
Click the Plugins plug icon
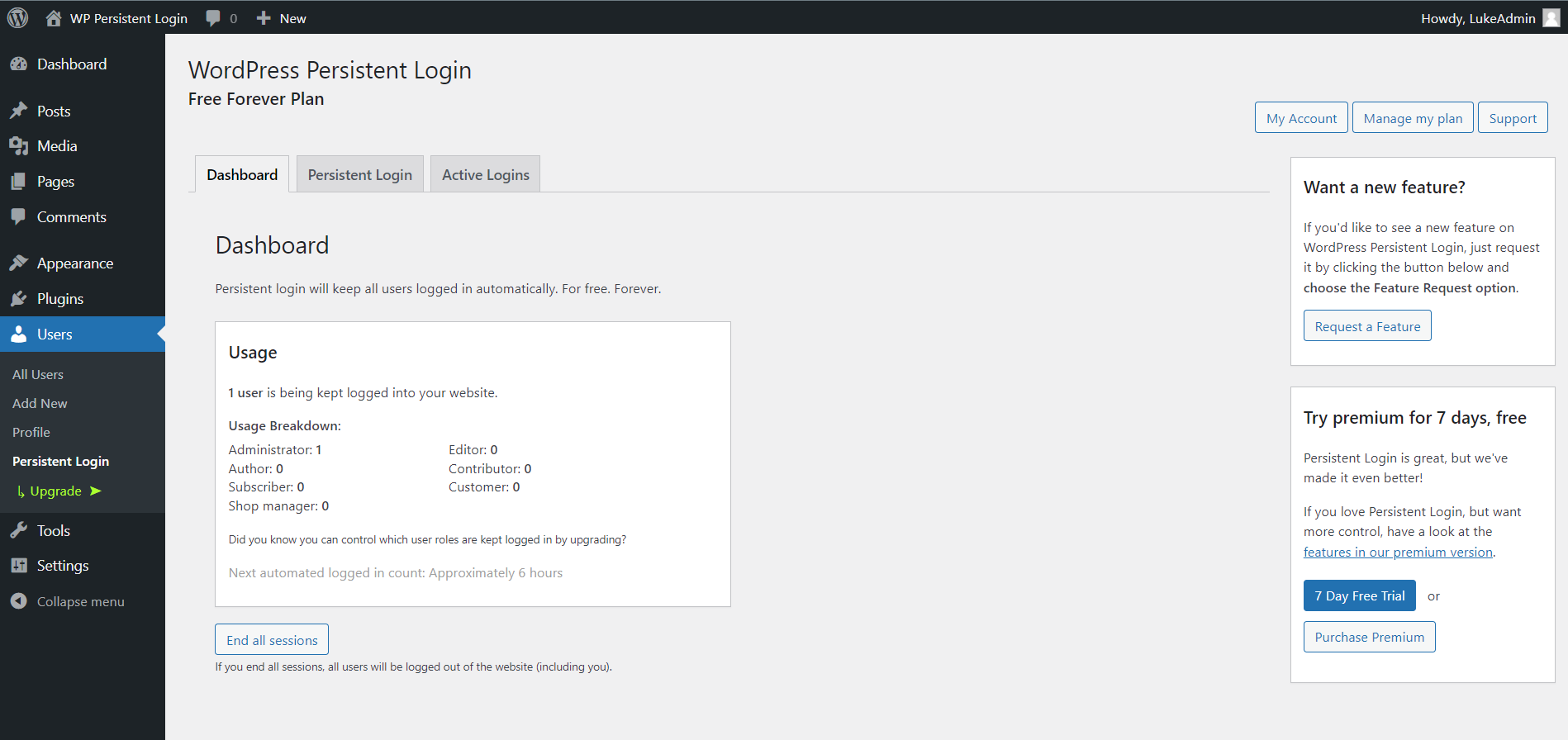[18, 299]
